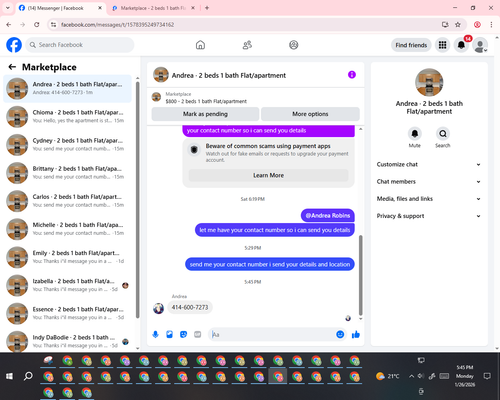Open Emily conversation in the list

tap(67, 257)
